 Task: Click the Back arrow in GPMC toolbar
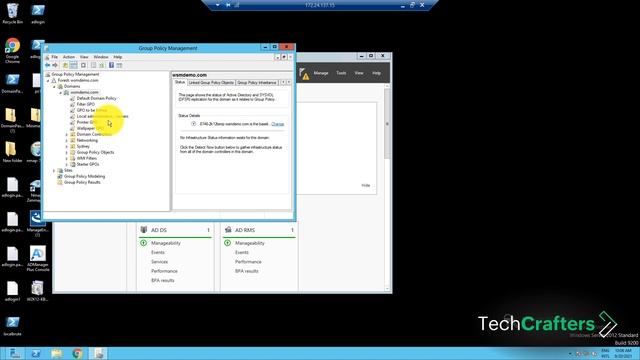[48, 65]
